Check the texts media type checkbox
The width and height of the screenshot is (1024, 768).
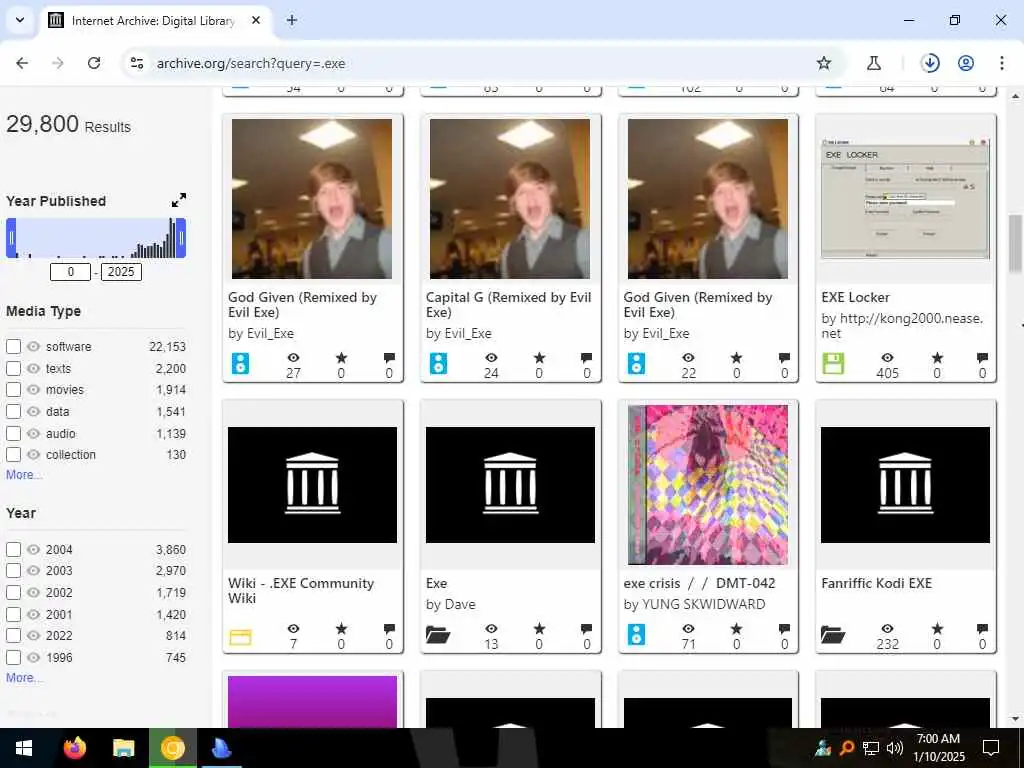click(13, 368)
